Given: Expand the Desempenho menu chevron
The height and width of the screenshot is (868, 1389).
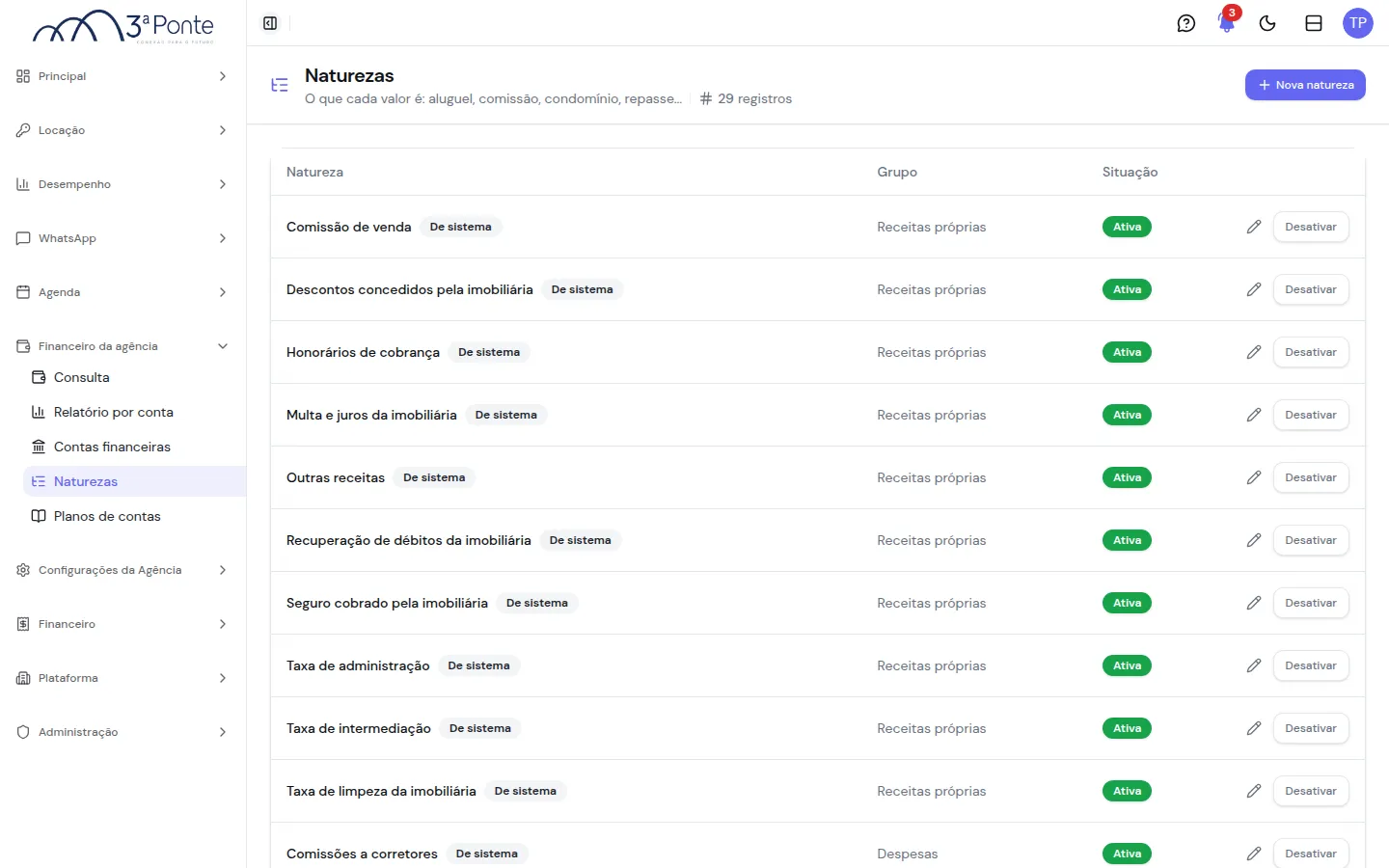Looking at the screenshot, I should click(x=223, y=184).
